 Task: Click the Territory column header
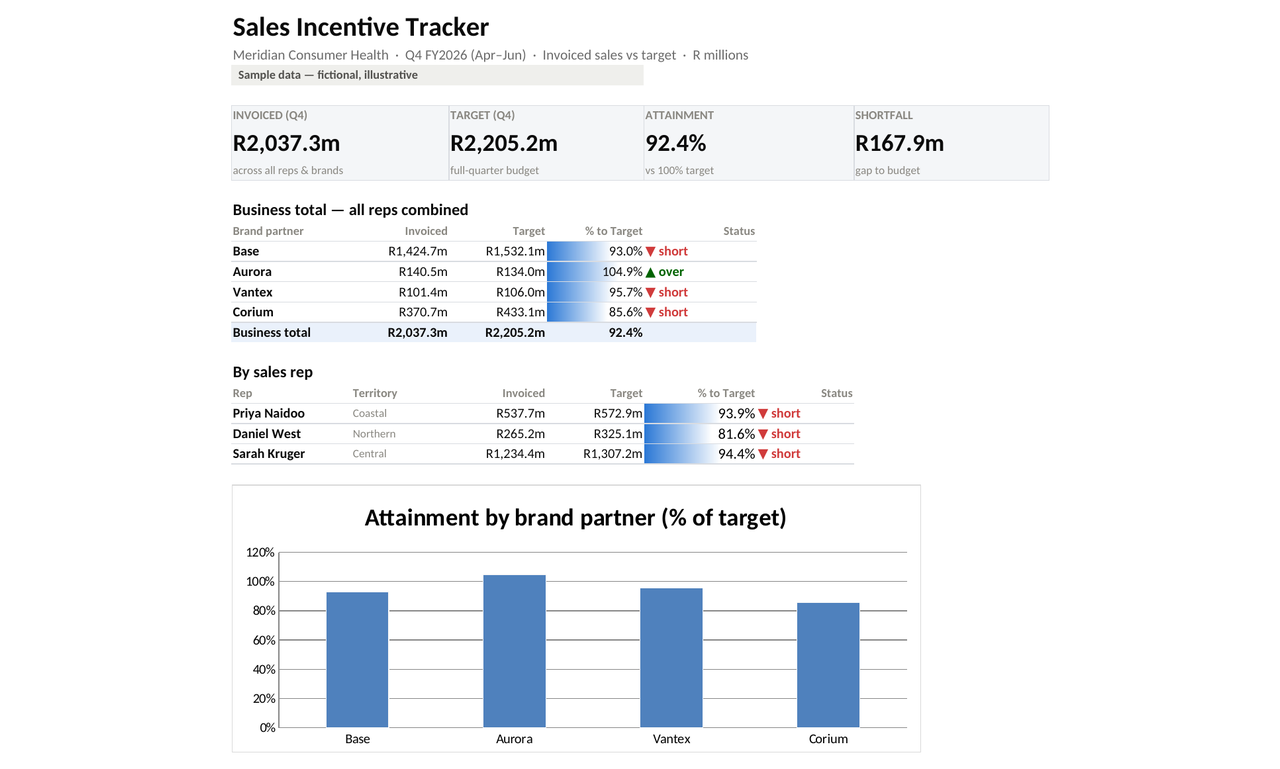pyautogui.click(x=375, y=393)
